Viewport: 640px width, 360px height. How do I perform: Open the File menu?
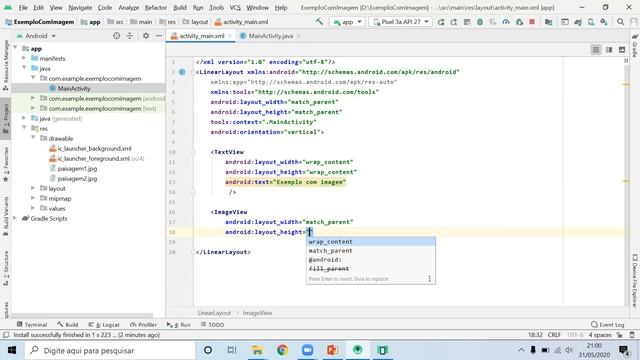pos(23,7)
